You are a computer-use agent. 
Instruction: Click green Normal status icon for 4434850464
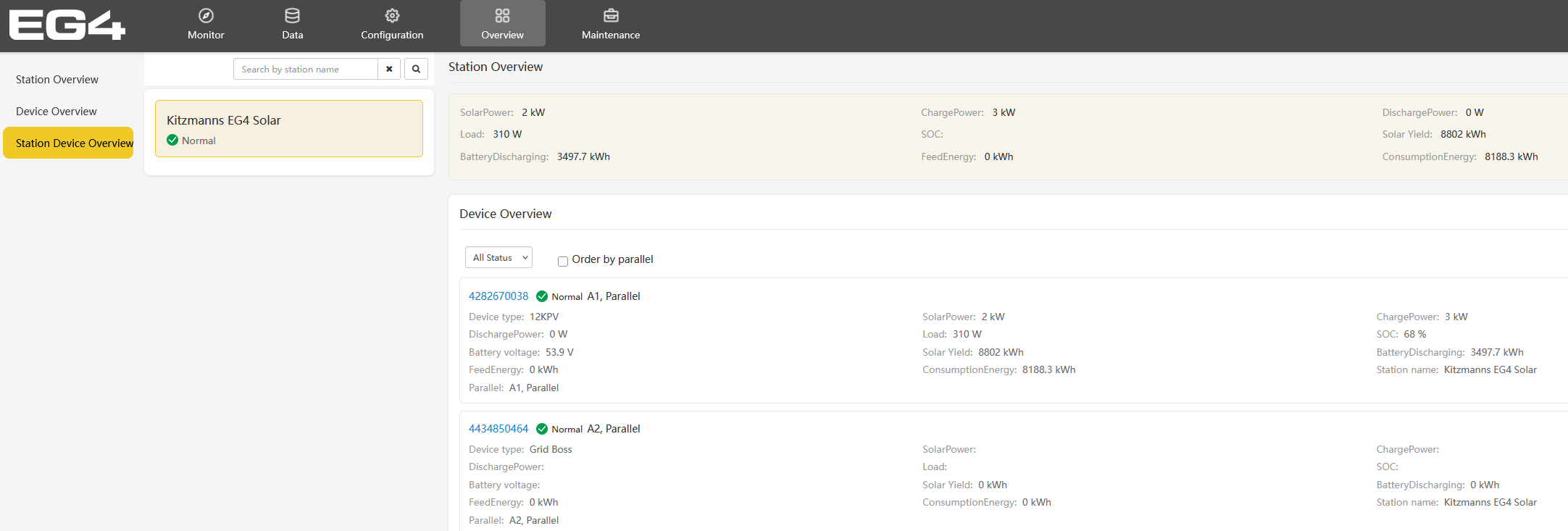pos(542,429)
